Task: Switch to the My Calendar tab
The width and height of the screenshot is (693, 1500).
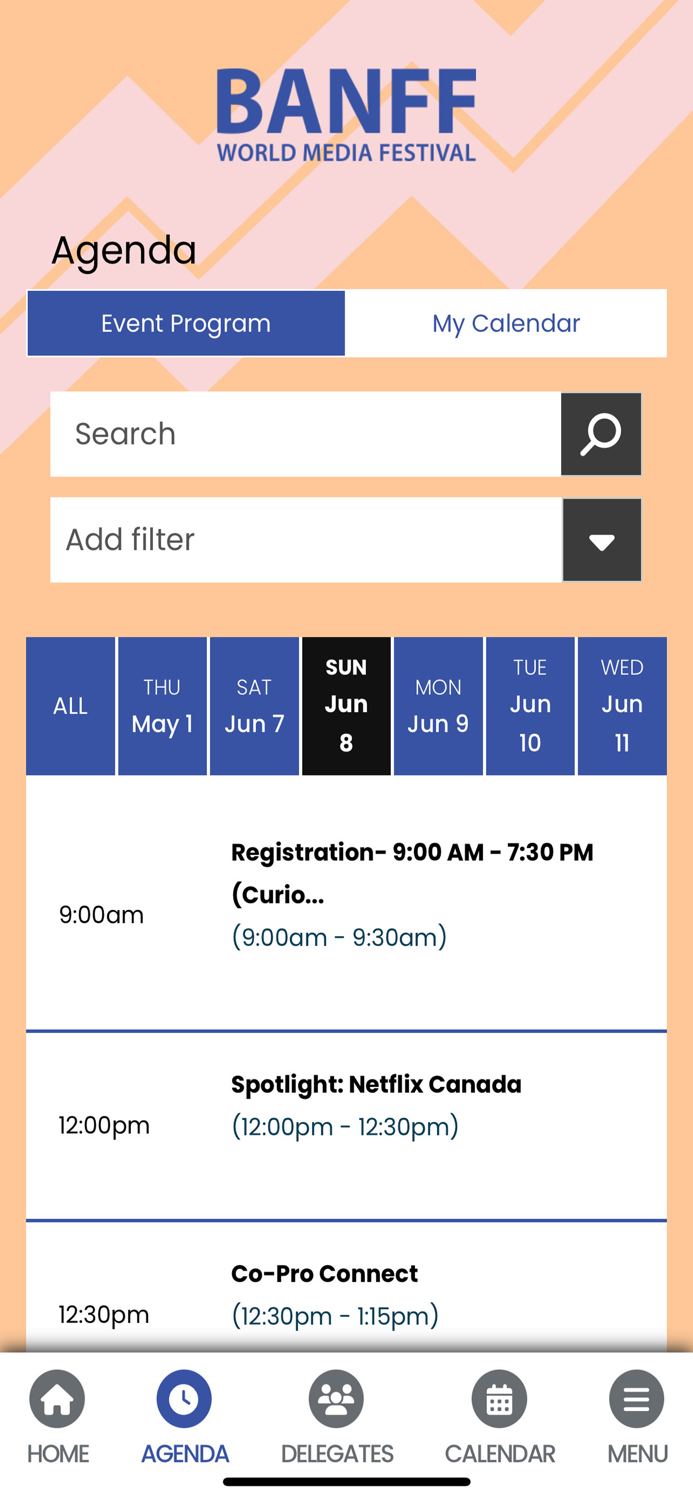Action: pyautogui.click(x=506, y=323)
